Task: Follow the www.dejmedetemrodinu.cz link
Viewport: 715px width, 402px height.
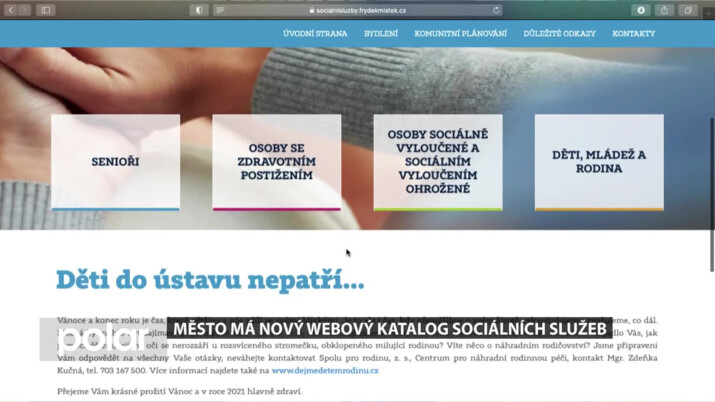Action: 325,371
